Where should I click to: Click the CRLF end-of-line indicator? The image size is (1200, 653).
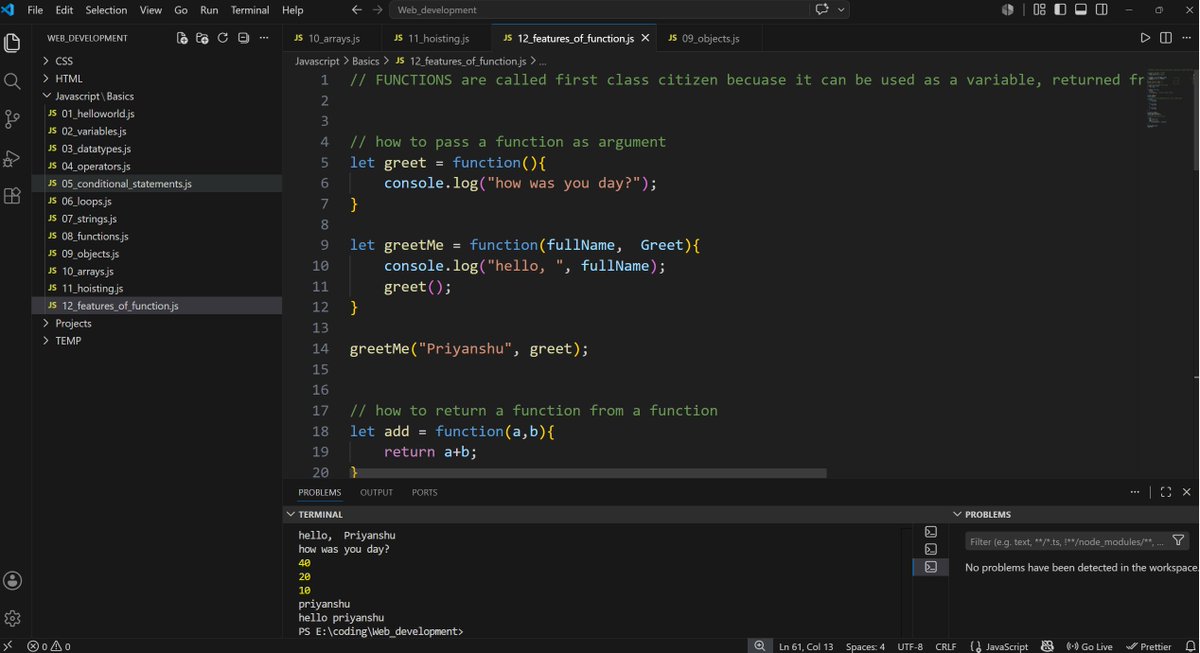coord(945,646)
